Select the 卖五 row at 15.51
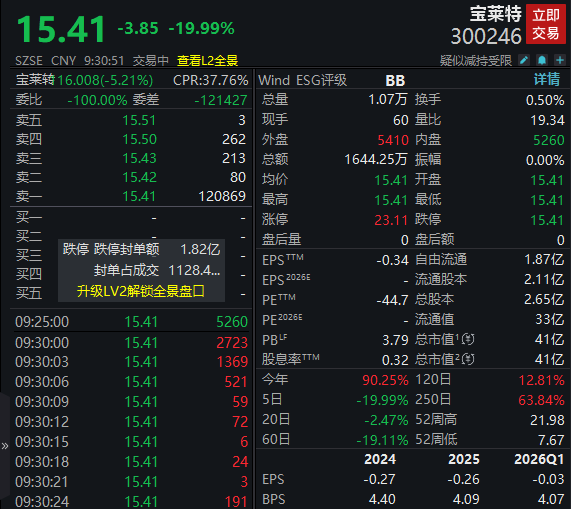571x509 pixels. 131,121
